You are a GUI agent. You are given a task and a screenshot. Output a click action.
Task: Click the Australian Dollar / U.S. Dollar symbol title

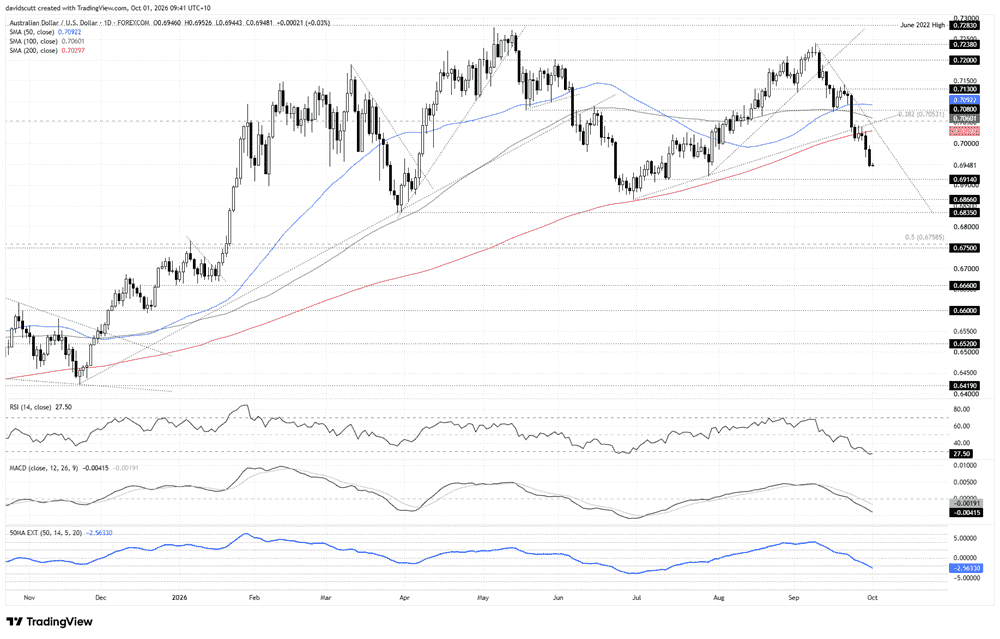(x=54, y=23)
